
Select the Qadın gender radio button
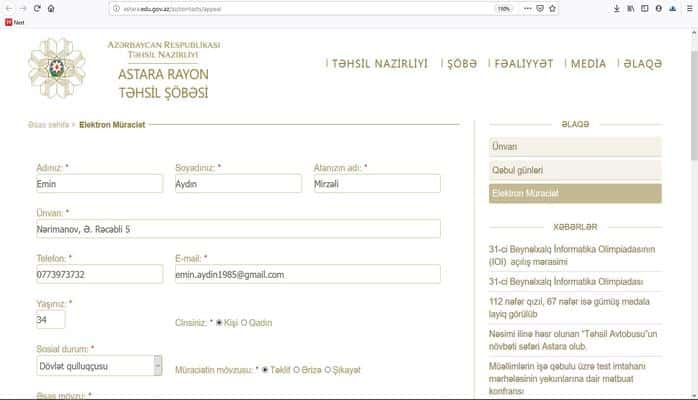(x=245, y=323)
